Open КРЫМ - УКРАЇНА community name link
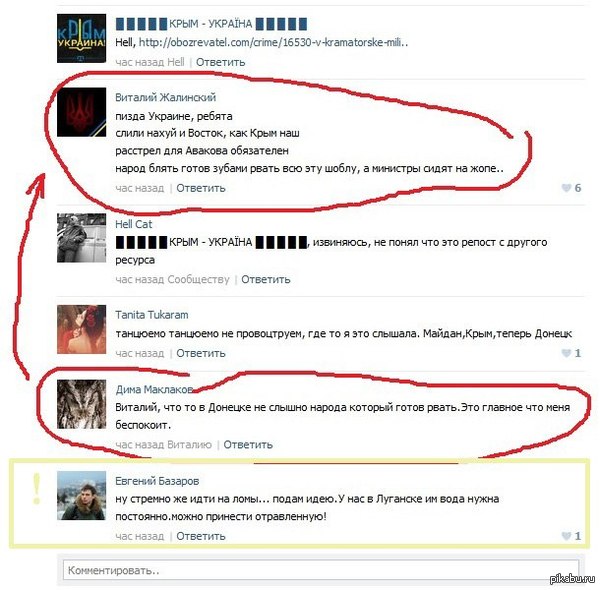600x590 pixels. (211, 24)
